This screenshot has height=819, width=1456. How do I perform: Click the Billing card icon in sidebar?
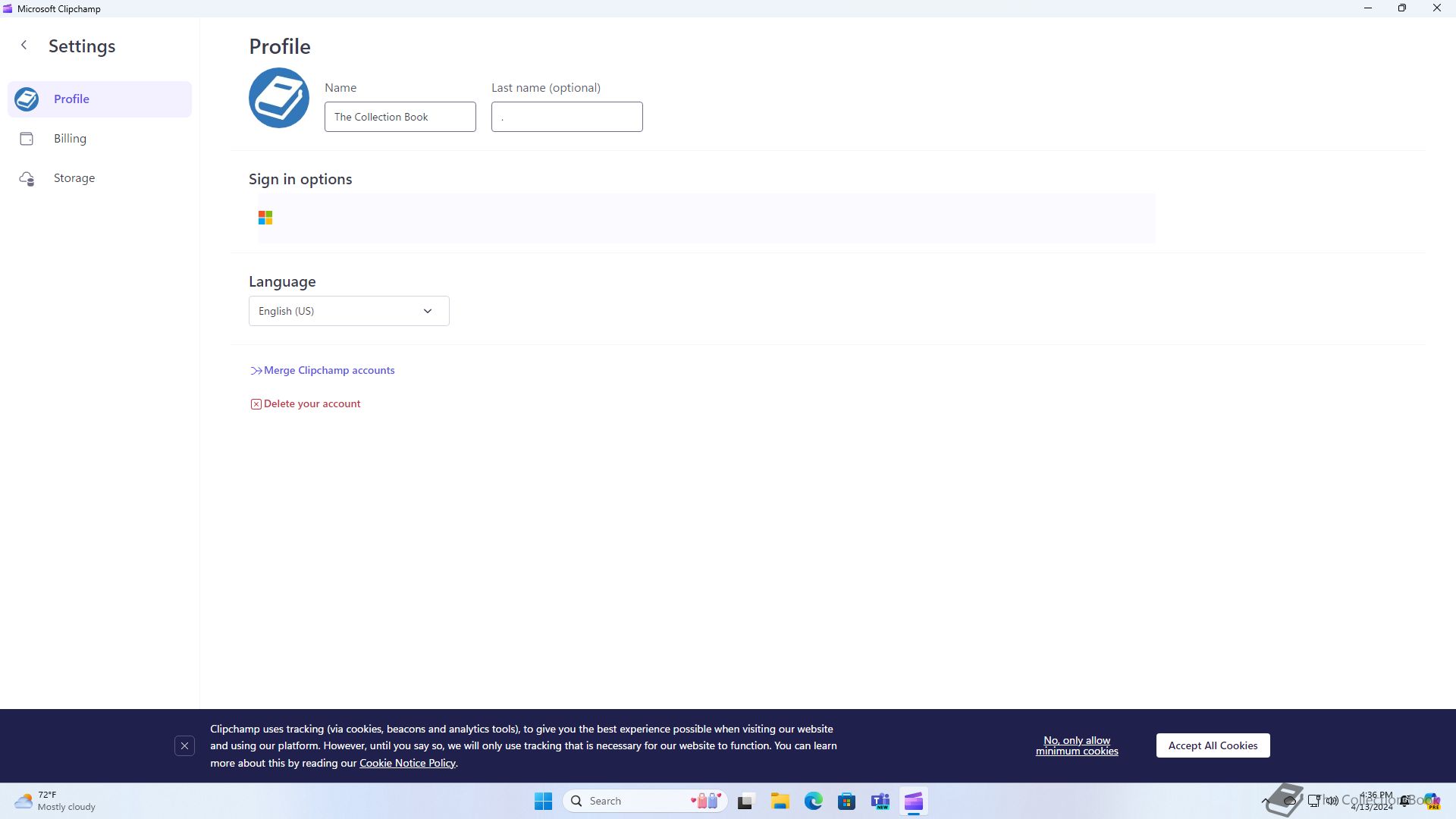click(27, 139)
